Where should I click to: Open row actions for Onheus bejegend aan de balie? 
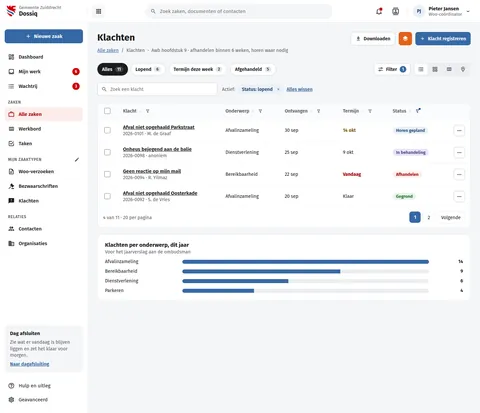459,152
